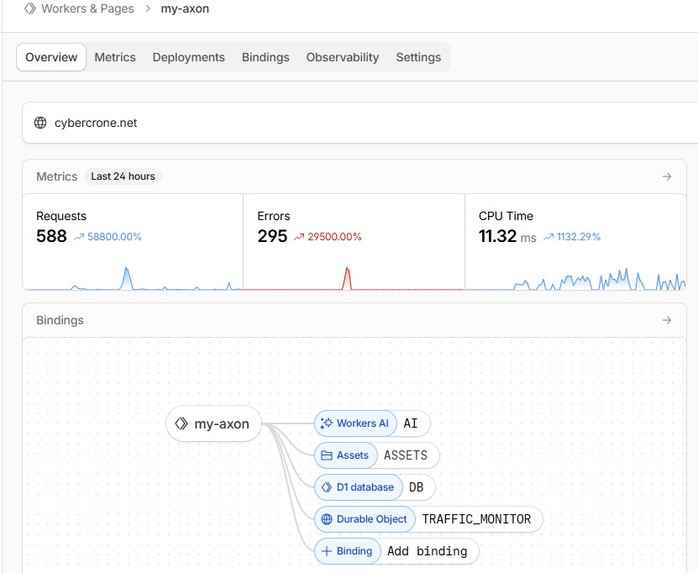Expand the breadcrumb chevron separator

[148, 8]
